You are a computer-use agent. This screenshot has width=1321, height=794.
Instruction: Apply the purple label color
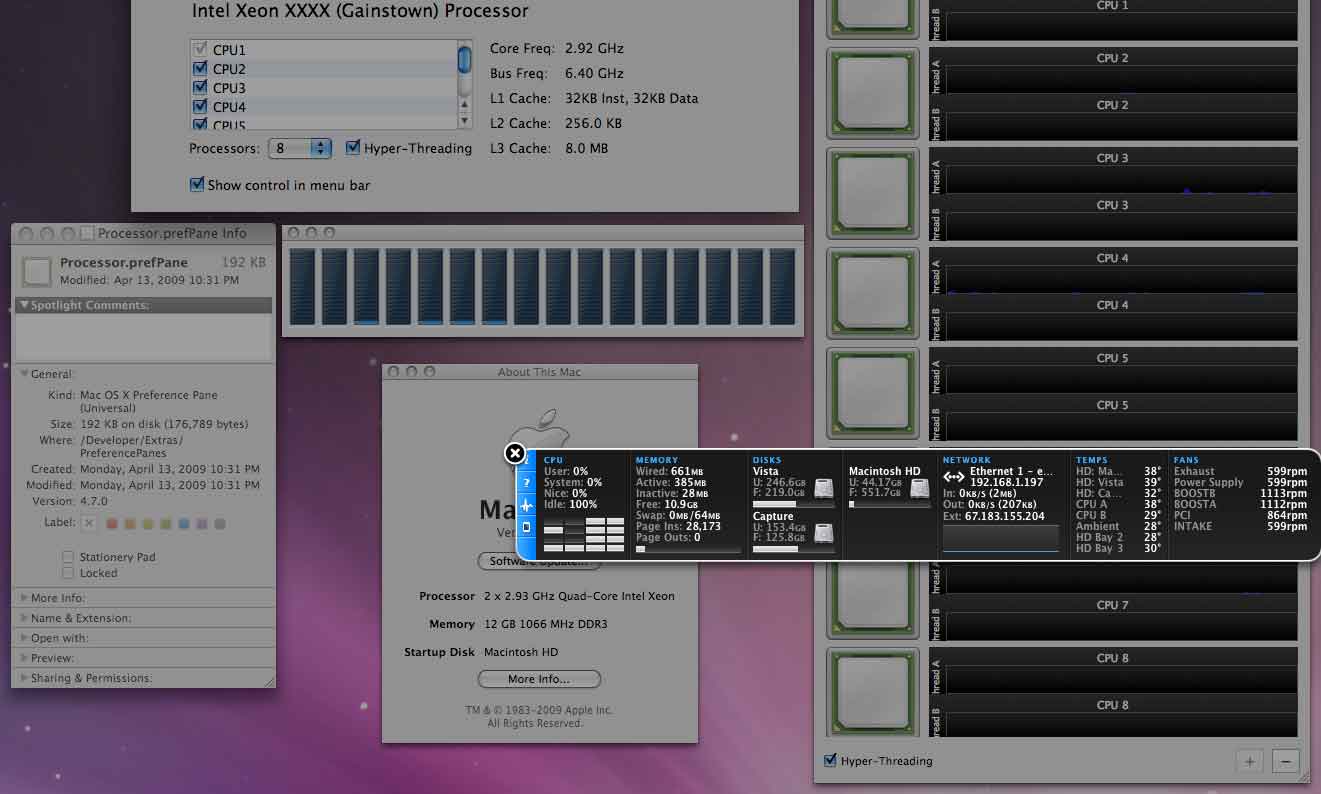(x=202, y=523)
